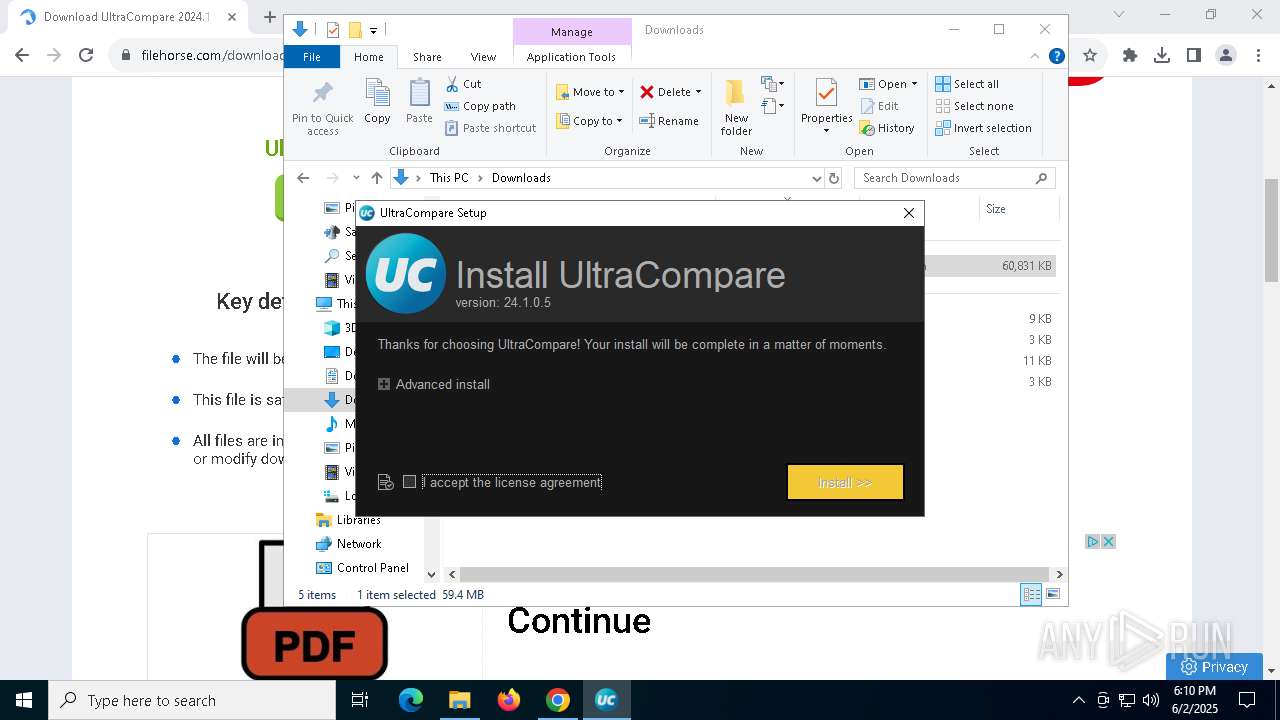Accept the license agreement checkbox
Screen dimensions: 1280x720
[x=409, y=482]
